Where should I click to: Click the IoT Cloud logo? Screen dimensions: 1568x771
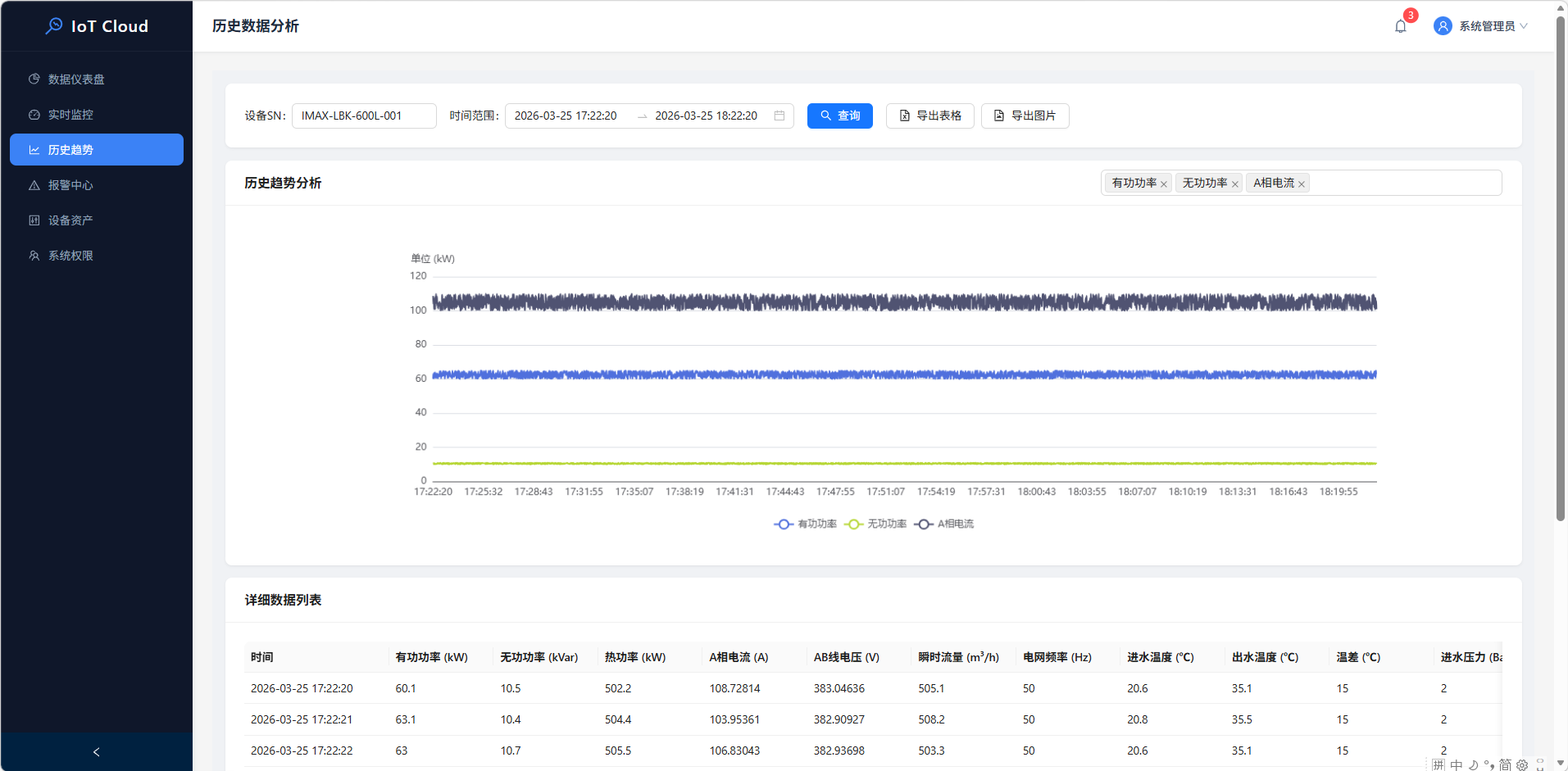[97, 26]
